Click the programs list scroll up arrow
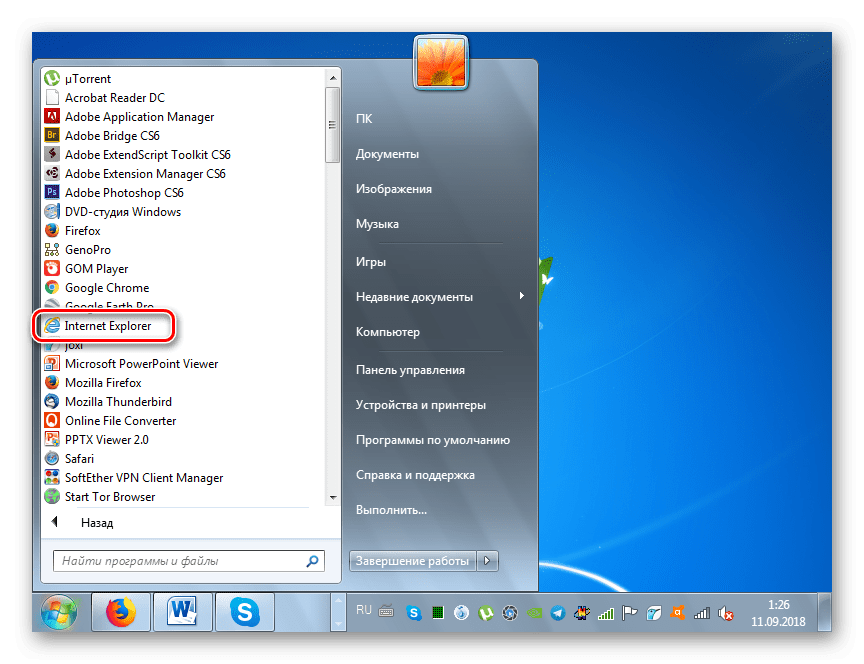The width and height of the screenshot is (864, 664). pos(333,78)
